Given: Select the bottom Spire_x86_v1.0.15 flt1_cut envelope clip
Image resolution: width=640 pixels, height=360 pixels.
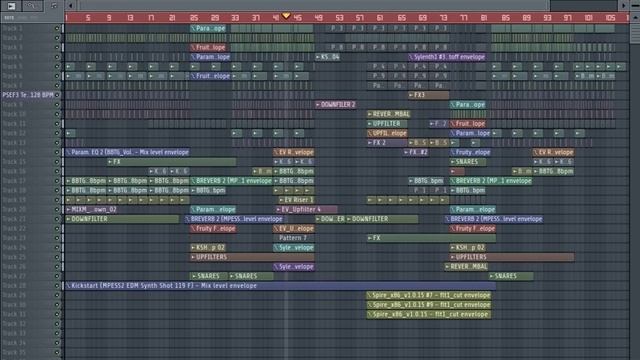Looking at the screenshot, I should click(429, 314).
